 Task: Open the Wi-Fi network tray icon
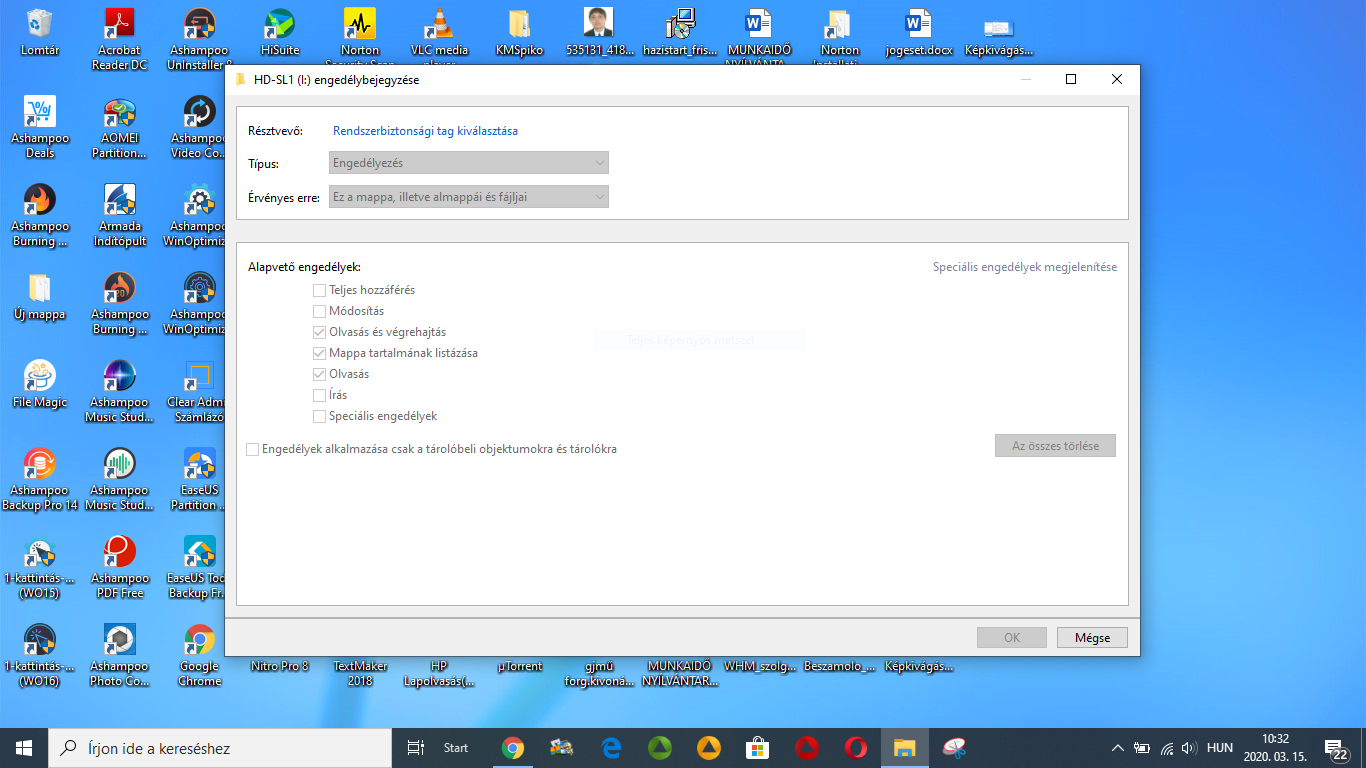point(1166,747)
